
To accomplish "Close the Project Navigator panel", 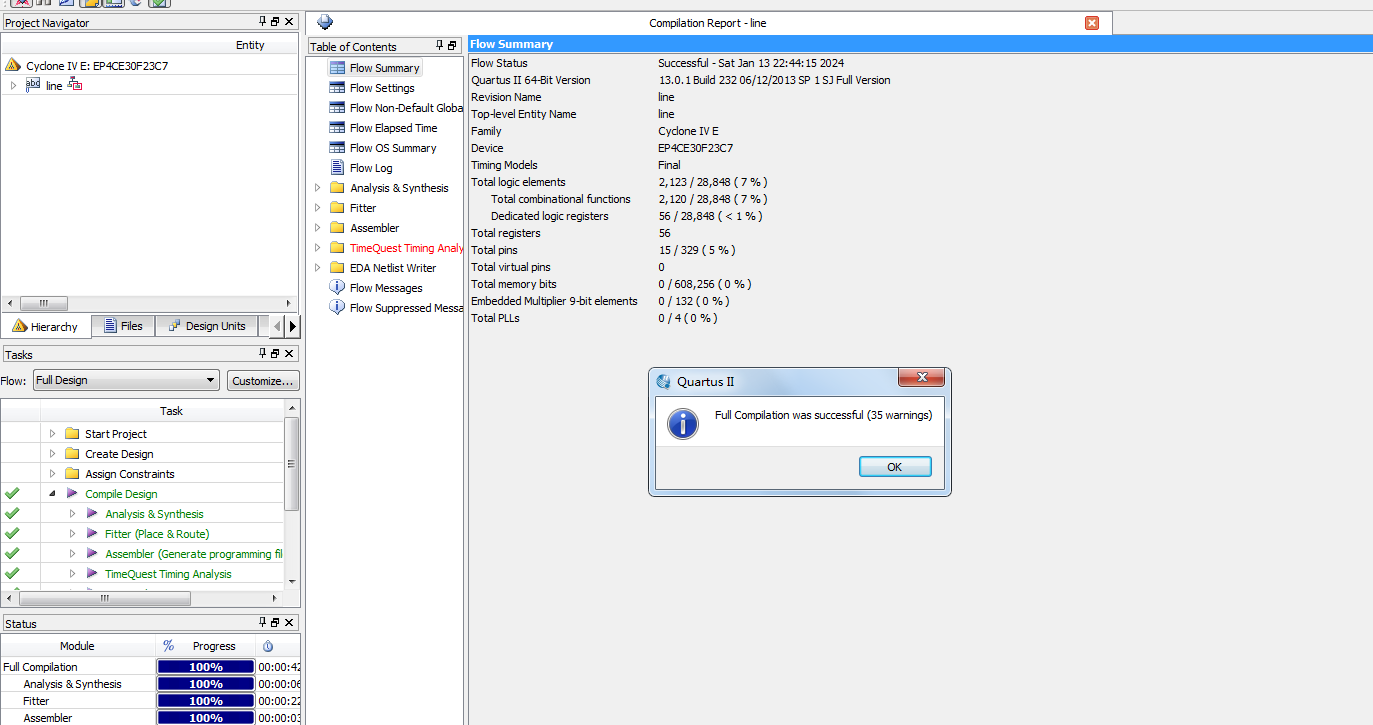I will (290, 21).
